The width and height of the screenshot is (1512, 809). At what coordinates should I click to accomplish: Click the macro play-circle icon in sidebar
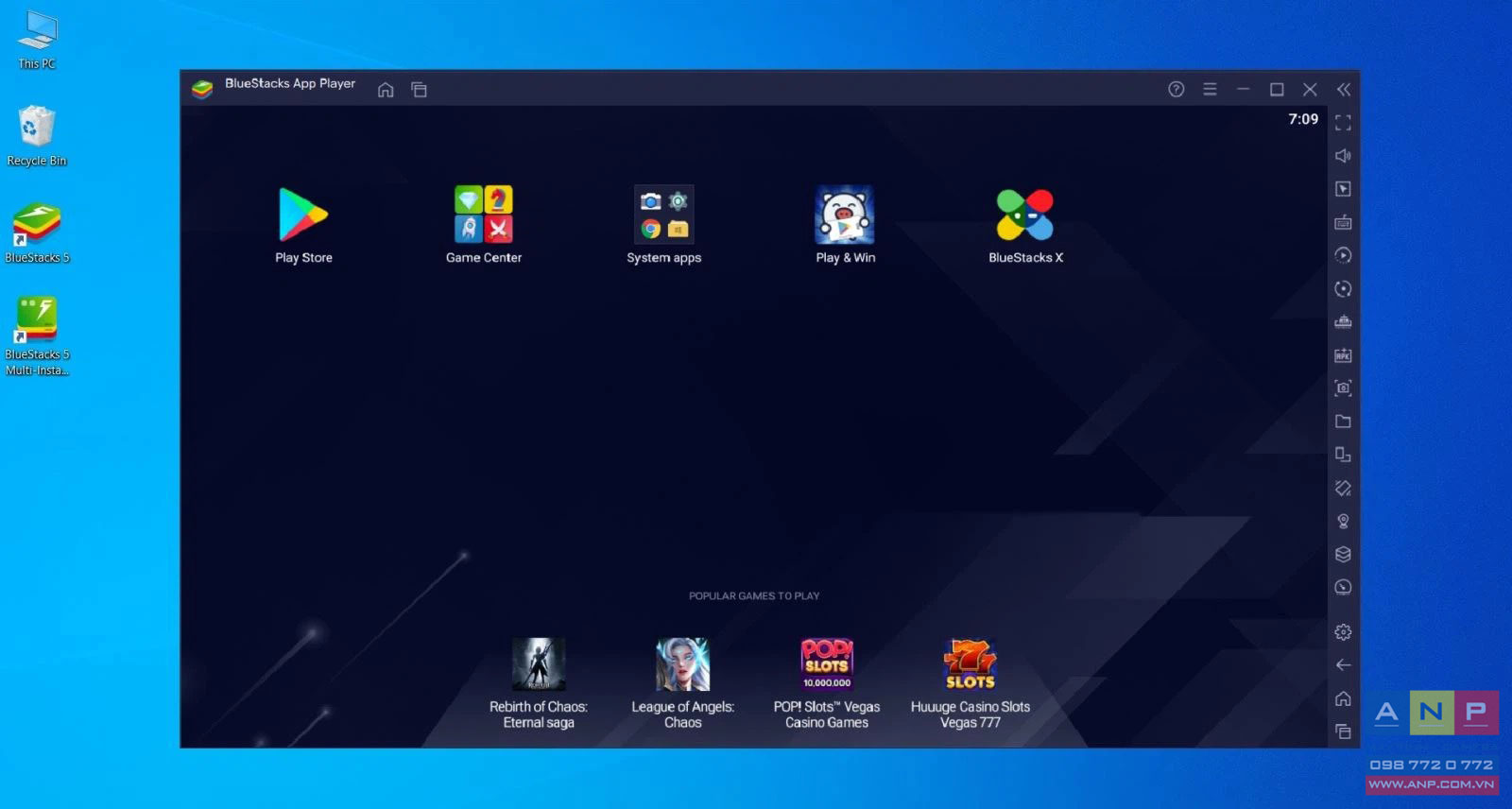click(x=1343, y=255)
